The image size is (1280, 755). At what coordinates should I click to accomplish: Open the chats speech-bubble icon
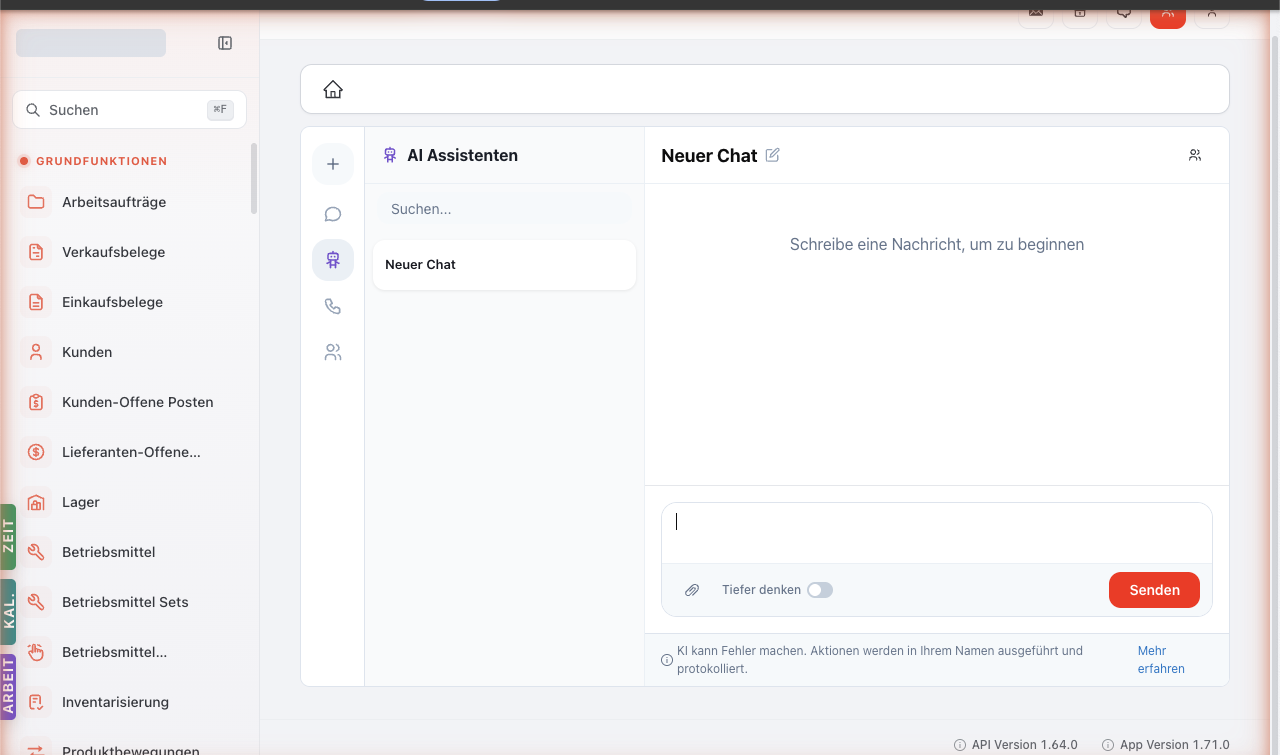point(333,214)
